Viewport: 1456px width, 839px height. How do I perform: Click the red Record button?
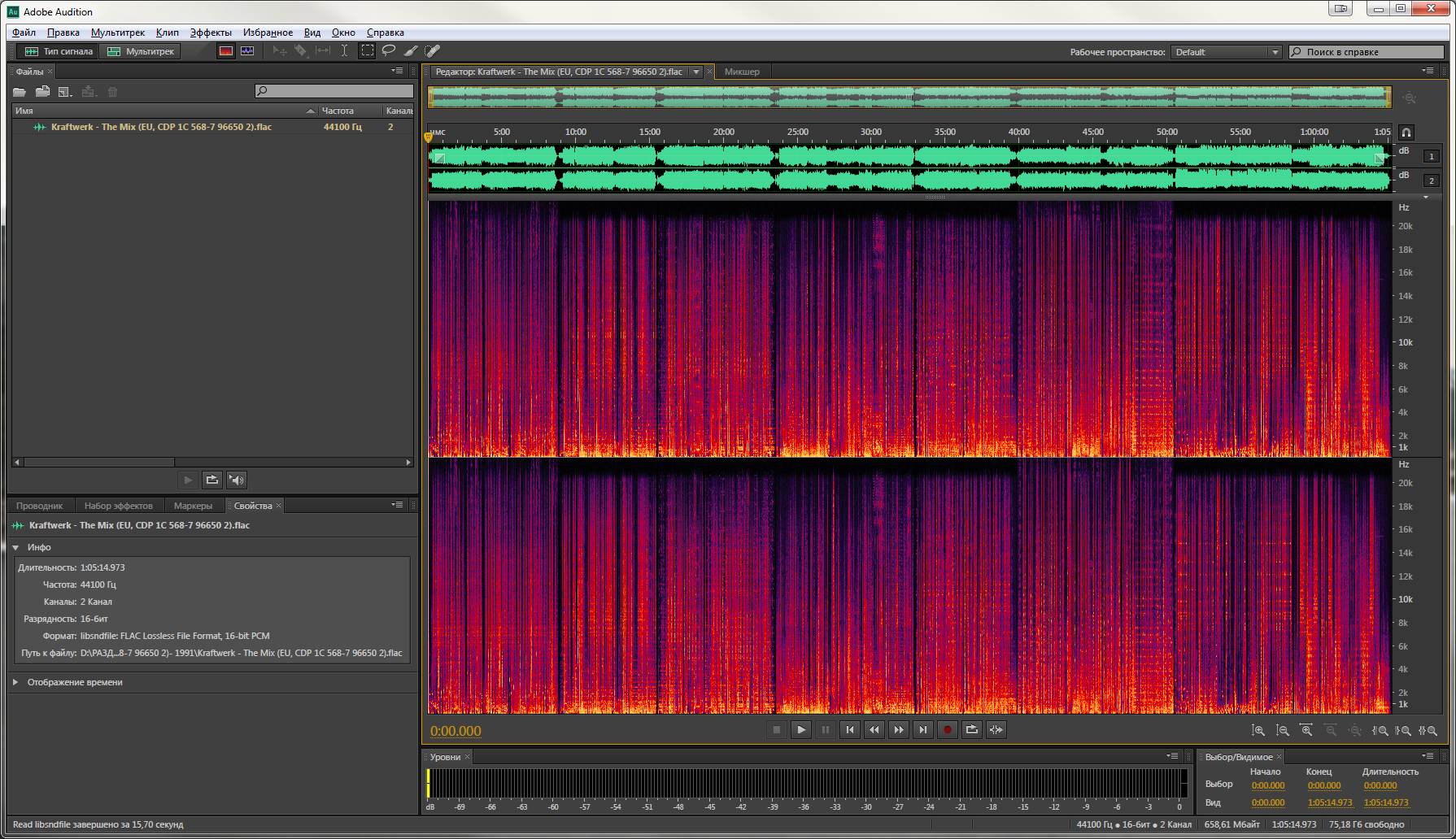click(x=948, y=730)
